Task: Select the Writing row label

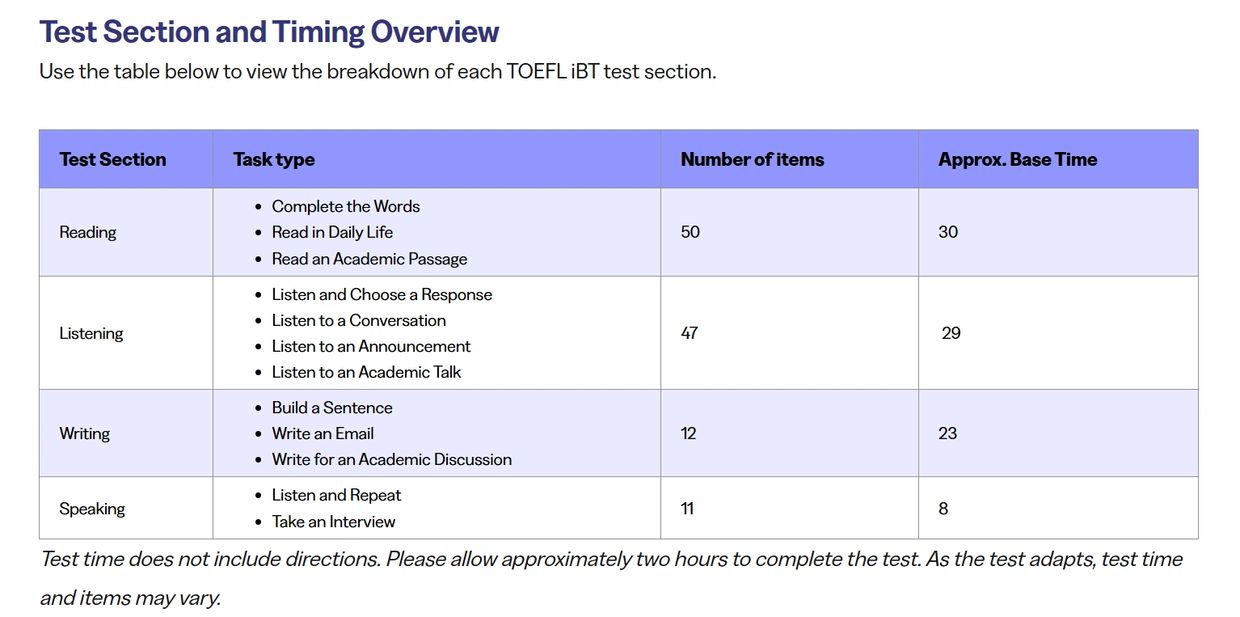Action: tap(85, 433)
